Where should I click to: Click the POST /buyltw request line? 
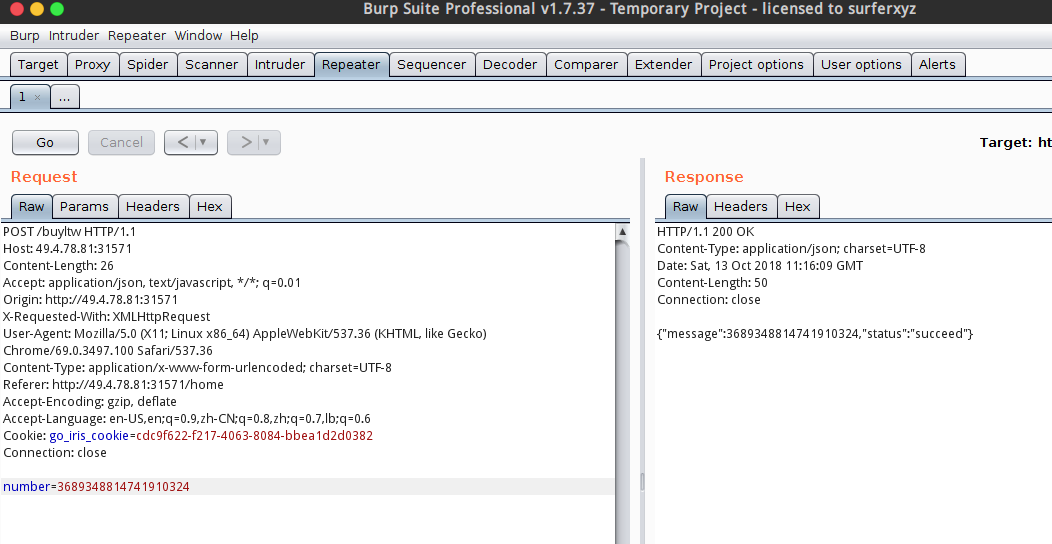[x=69, y=231]
